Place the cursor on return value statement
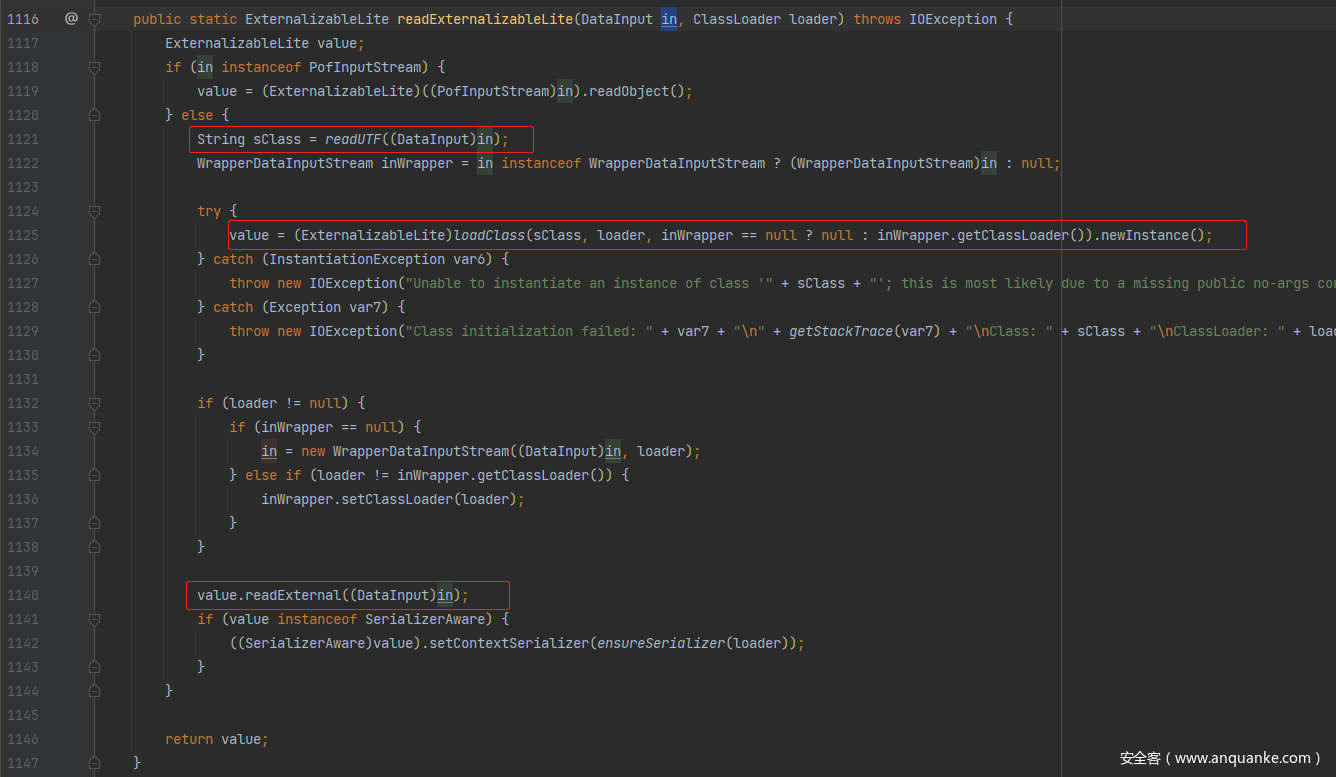The image size is (1336, 777). click(217, 739)
